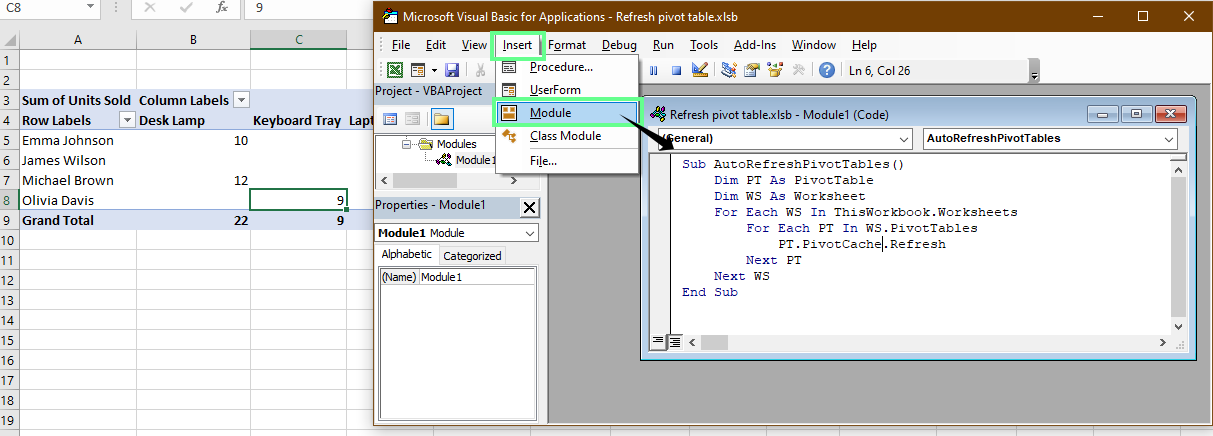Click the View Code icon in Project panel

click(390, 119)
